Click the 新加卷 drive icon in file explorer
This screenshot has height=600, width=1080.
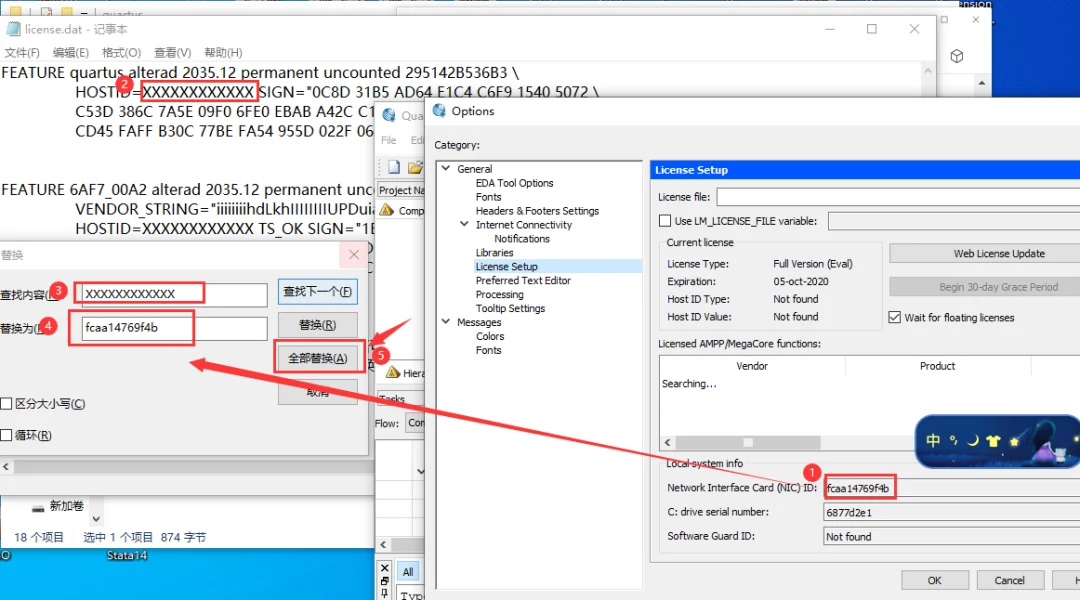(x=38, y=508)
